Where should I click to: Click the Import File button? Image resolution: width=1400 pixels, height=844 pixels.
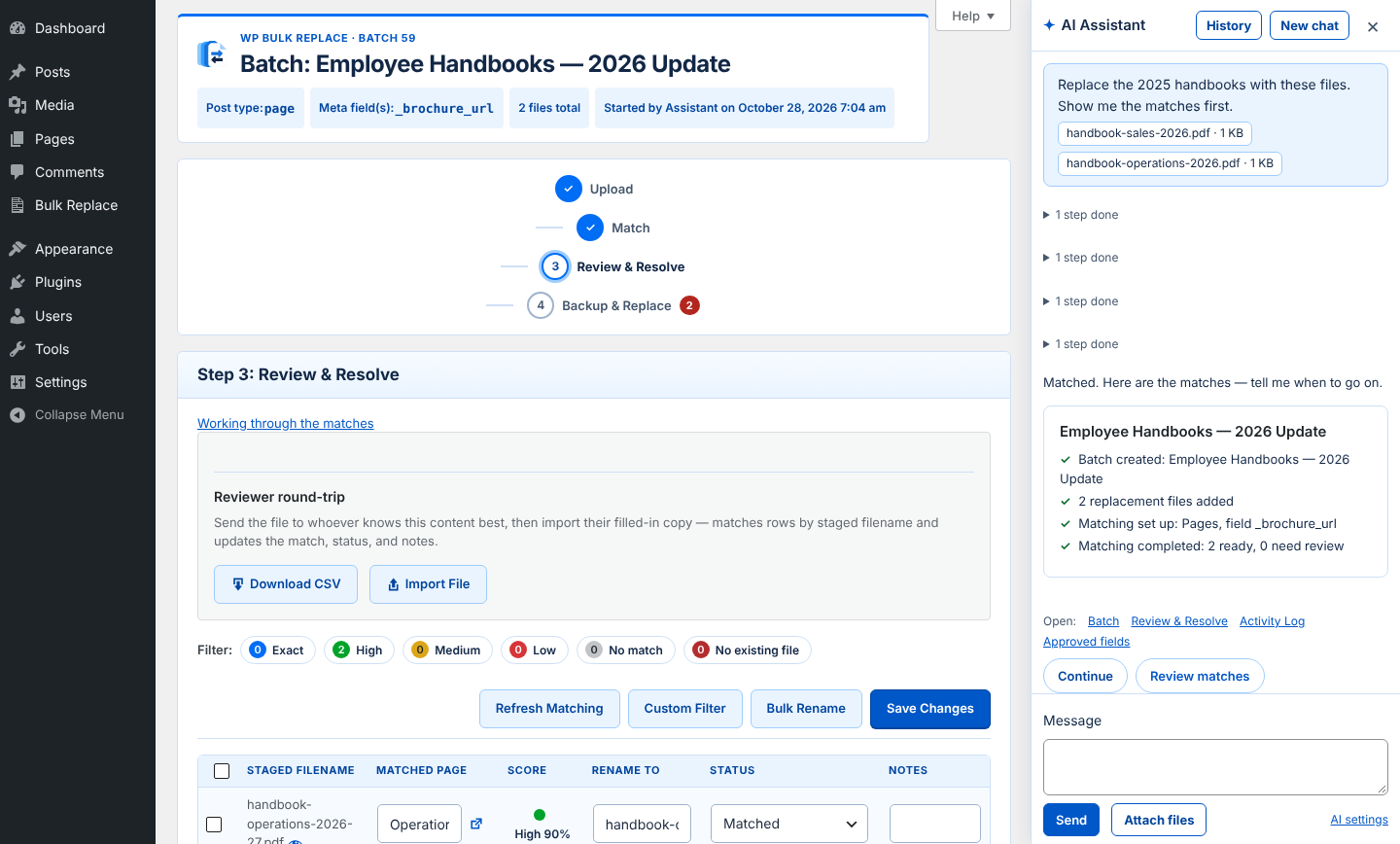point(428,584)
